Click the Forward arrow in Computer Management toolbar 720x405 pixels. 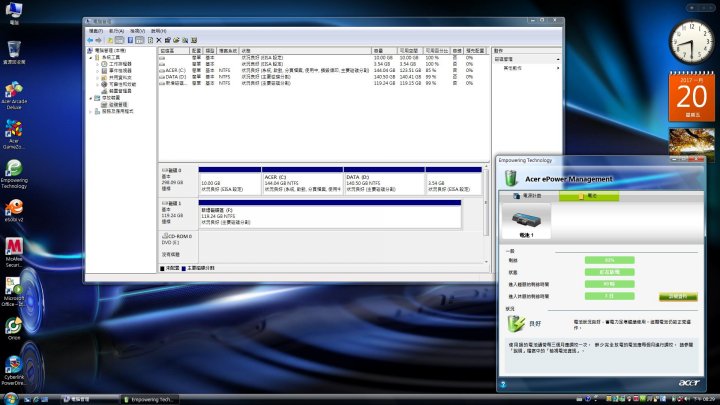(x=99, y=40)
